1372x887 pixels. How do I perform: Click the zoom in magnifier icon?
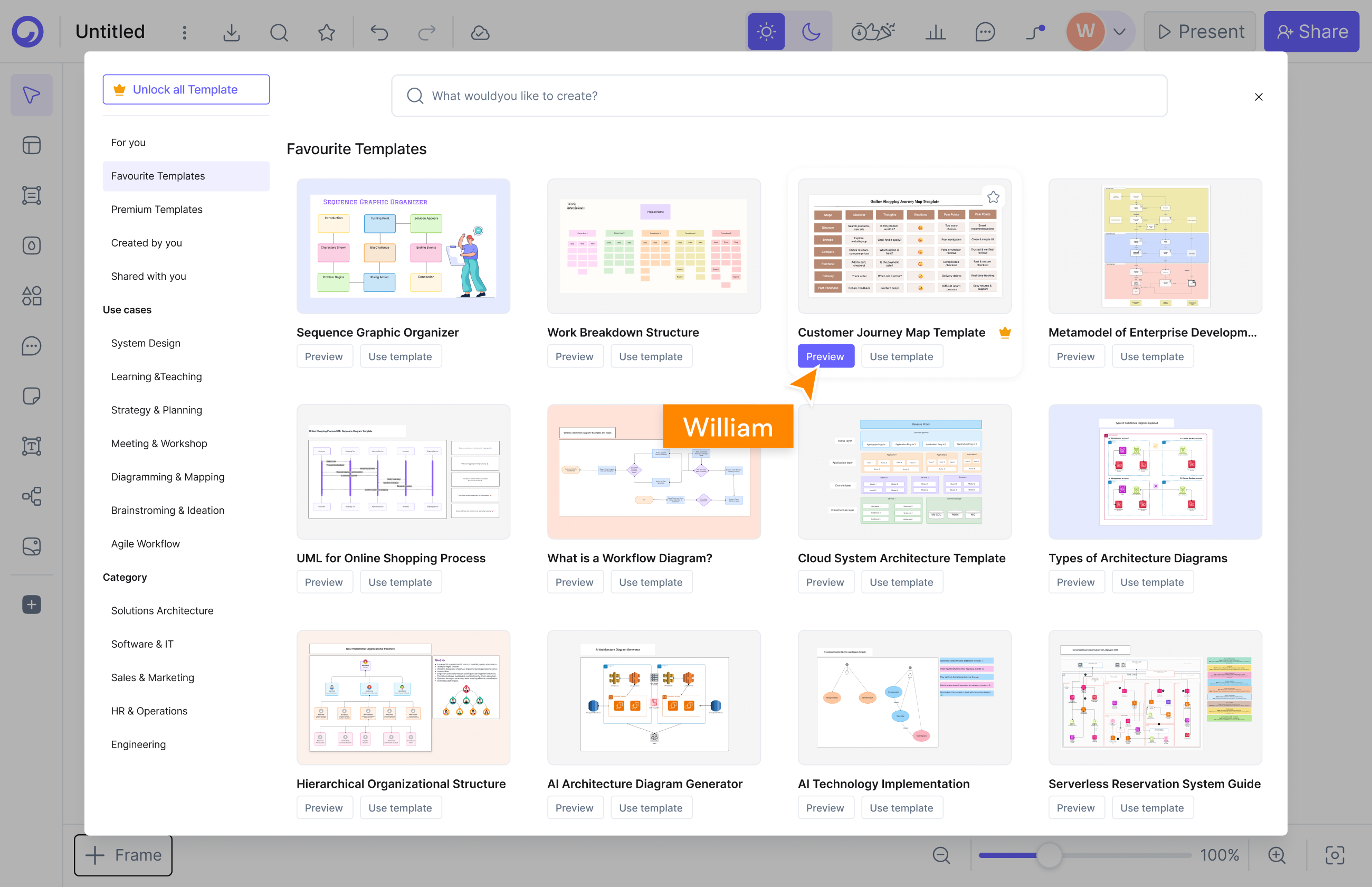tap(1276, 855)
